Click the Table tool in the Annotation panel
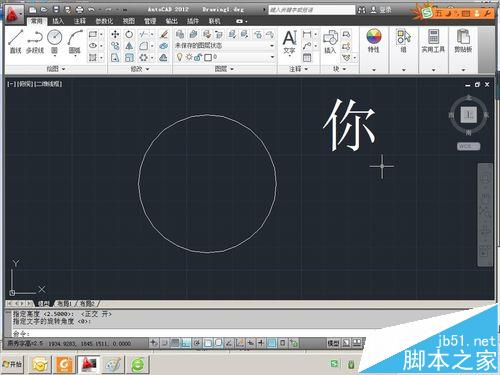 [x=307, y=58]
